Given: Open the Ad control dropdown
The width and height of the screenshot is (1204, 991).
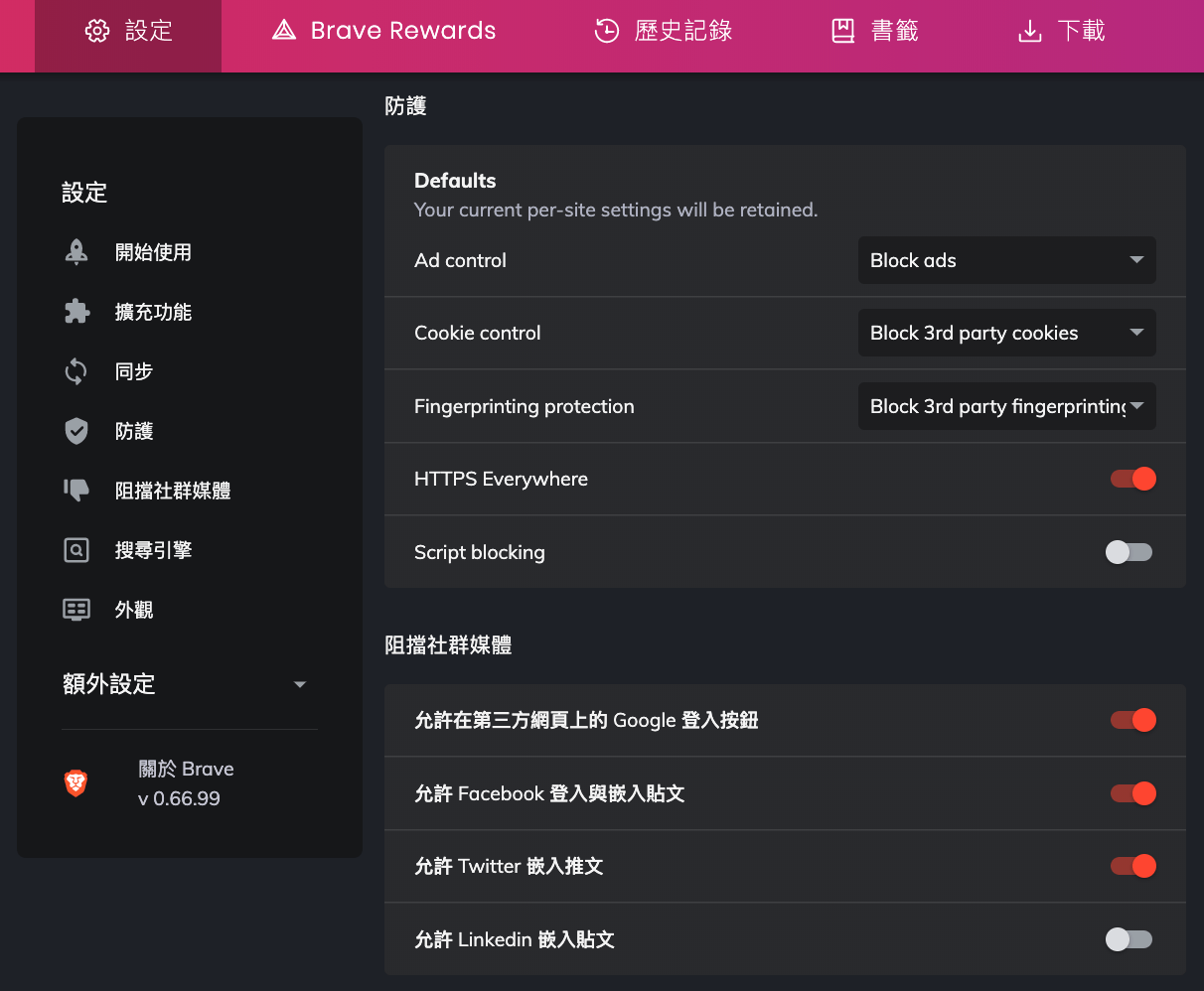Looking at the screenshot, I should point(1007,260).
